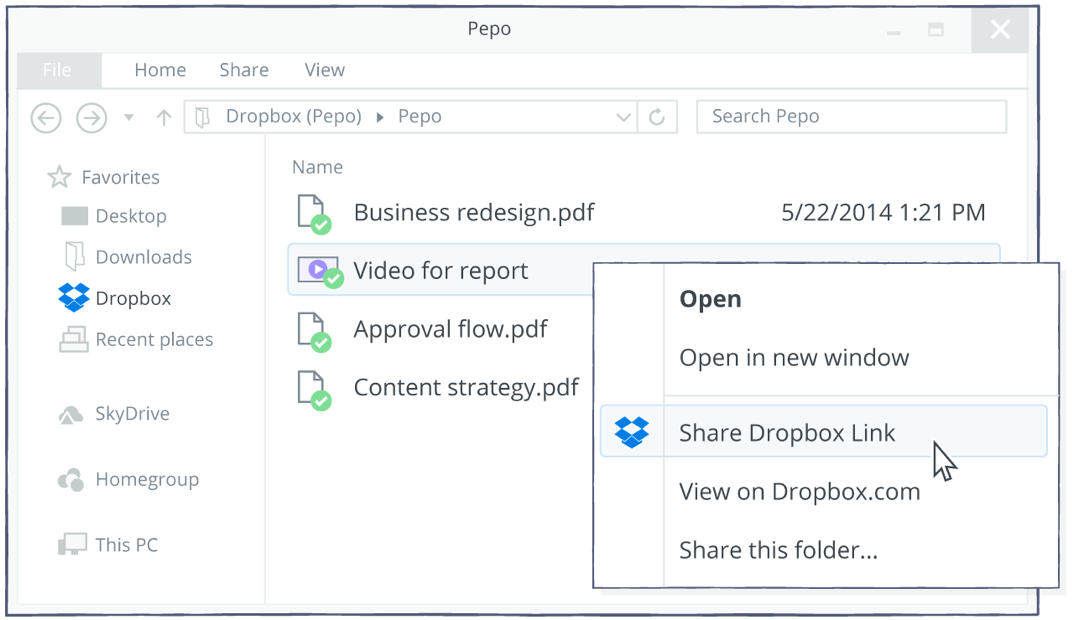Expand the Dropbox (Pepo) breadcrumb arrow
The image size is (1074, 620).
[380, 117]
